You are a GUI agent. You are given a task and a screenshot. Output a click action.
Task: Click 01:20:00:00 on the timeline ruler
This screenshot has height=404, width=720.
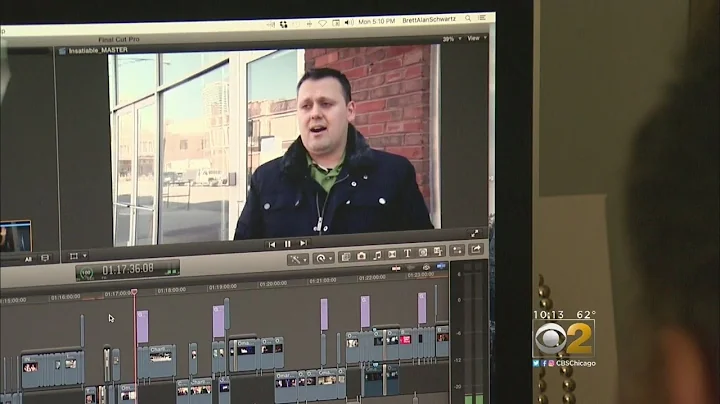point(273,284)
